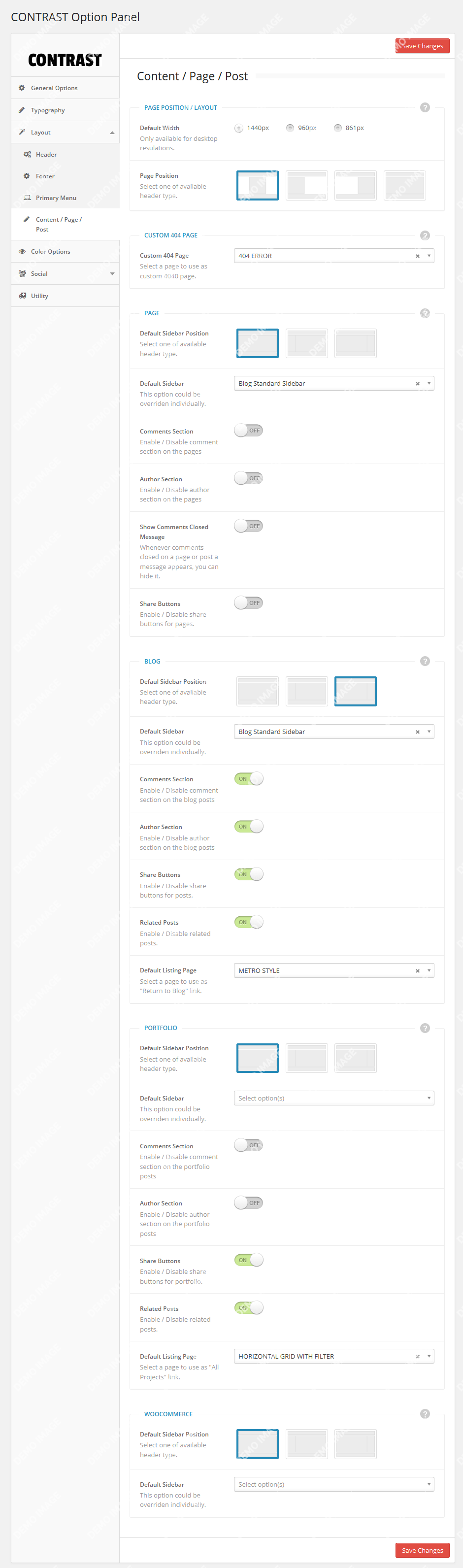Open Header submenu item
Screen dimensions: 463x1568
(65, 154)
